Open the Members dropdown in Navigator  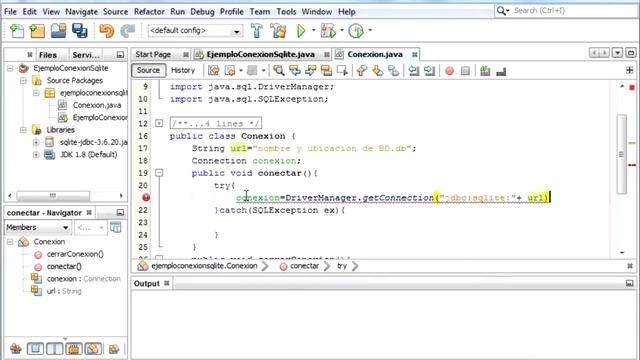(x=38, y=227)
